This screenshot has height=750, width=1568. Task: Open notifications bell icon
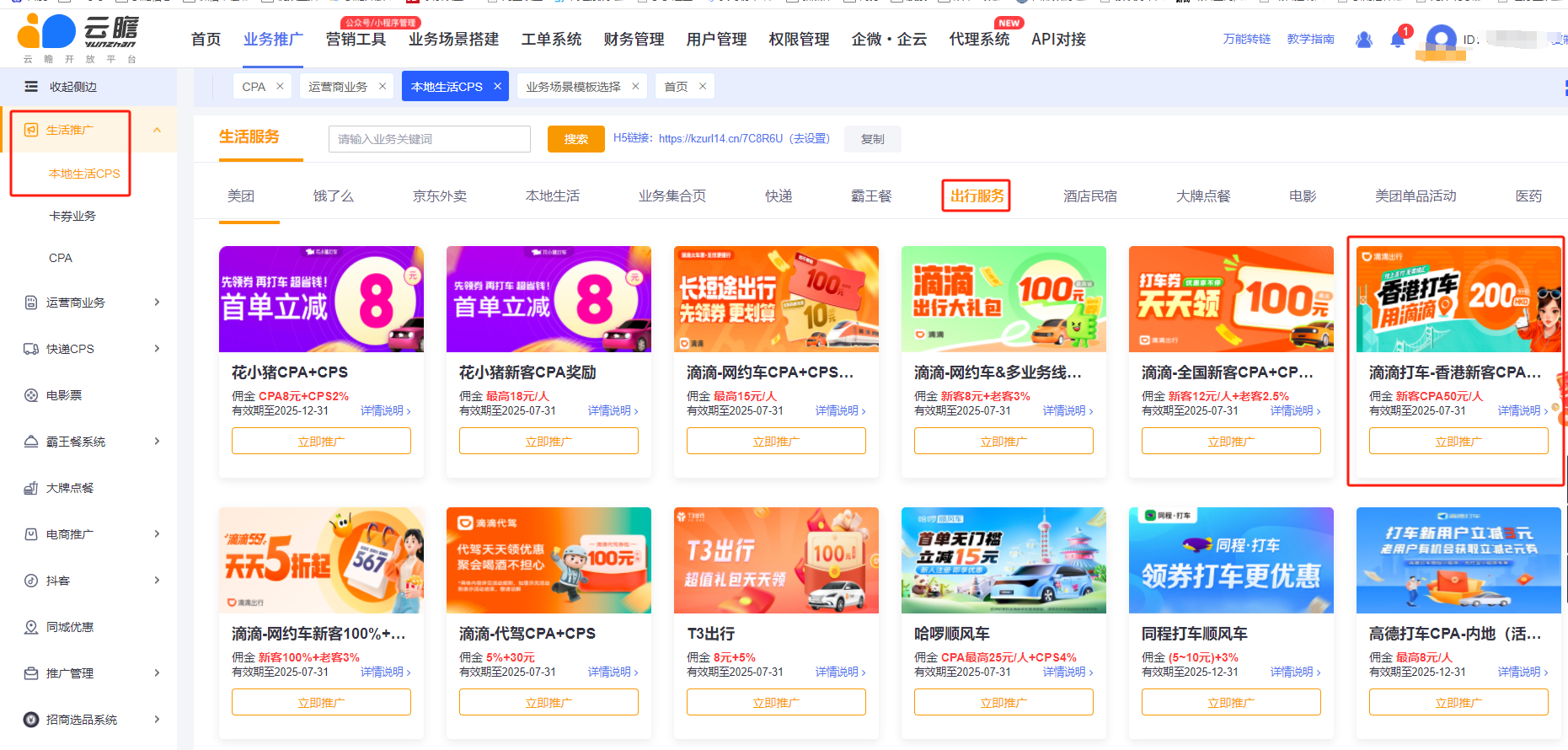(1398, 39)
